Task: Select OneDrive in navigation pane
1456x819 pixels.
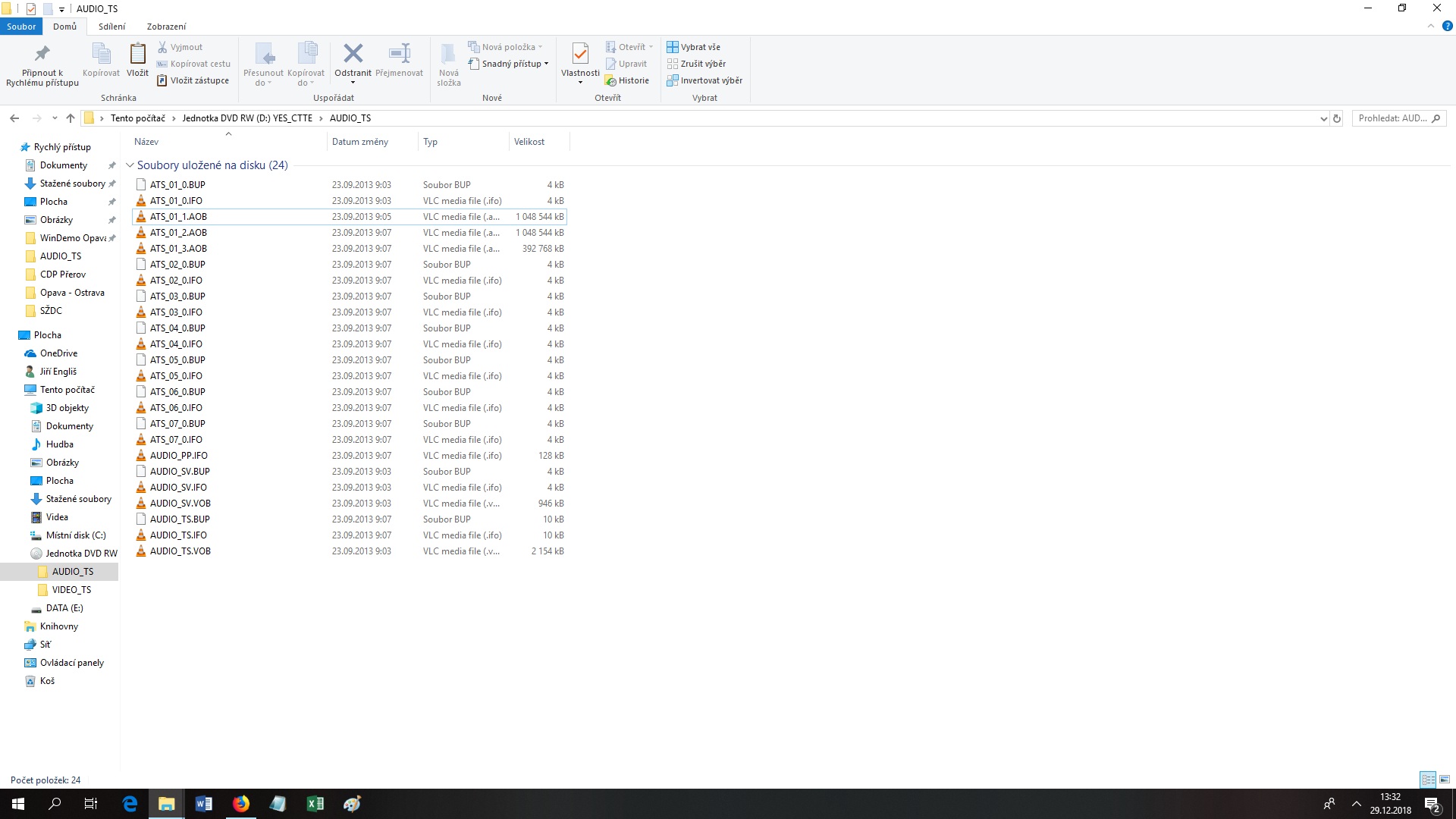Action: (x=58, y=353)
